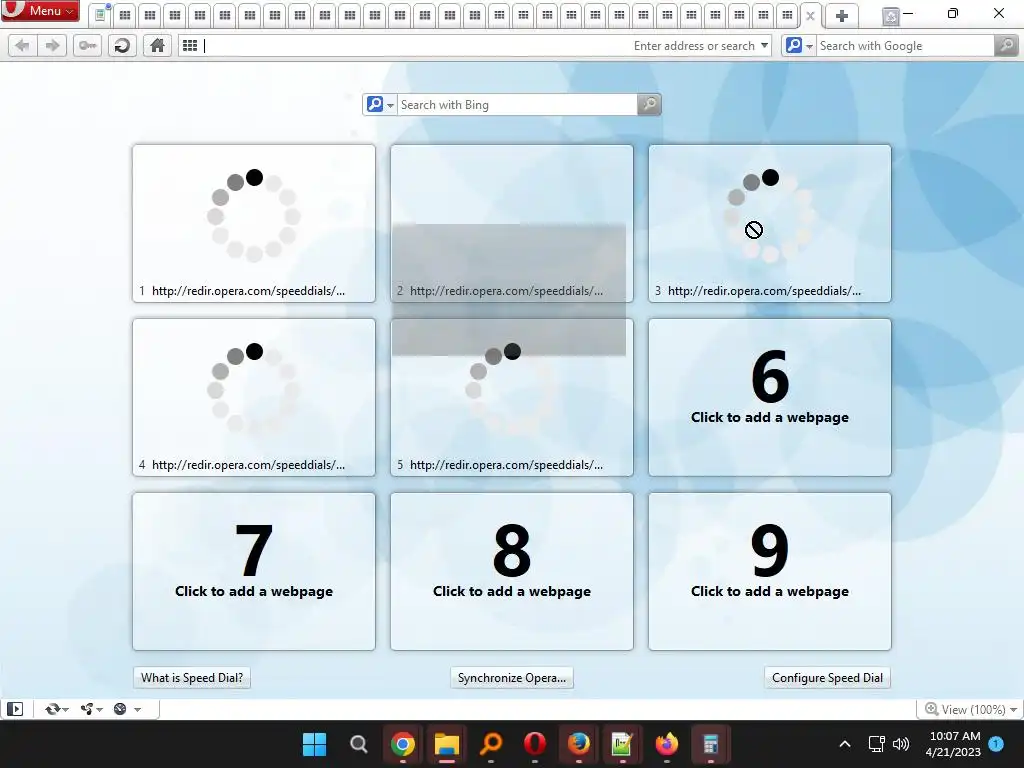Toggle the side panel from the status bar
This screenshot has height=768, width=1024.
[x=15, y=709]
